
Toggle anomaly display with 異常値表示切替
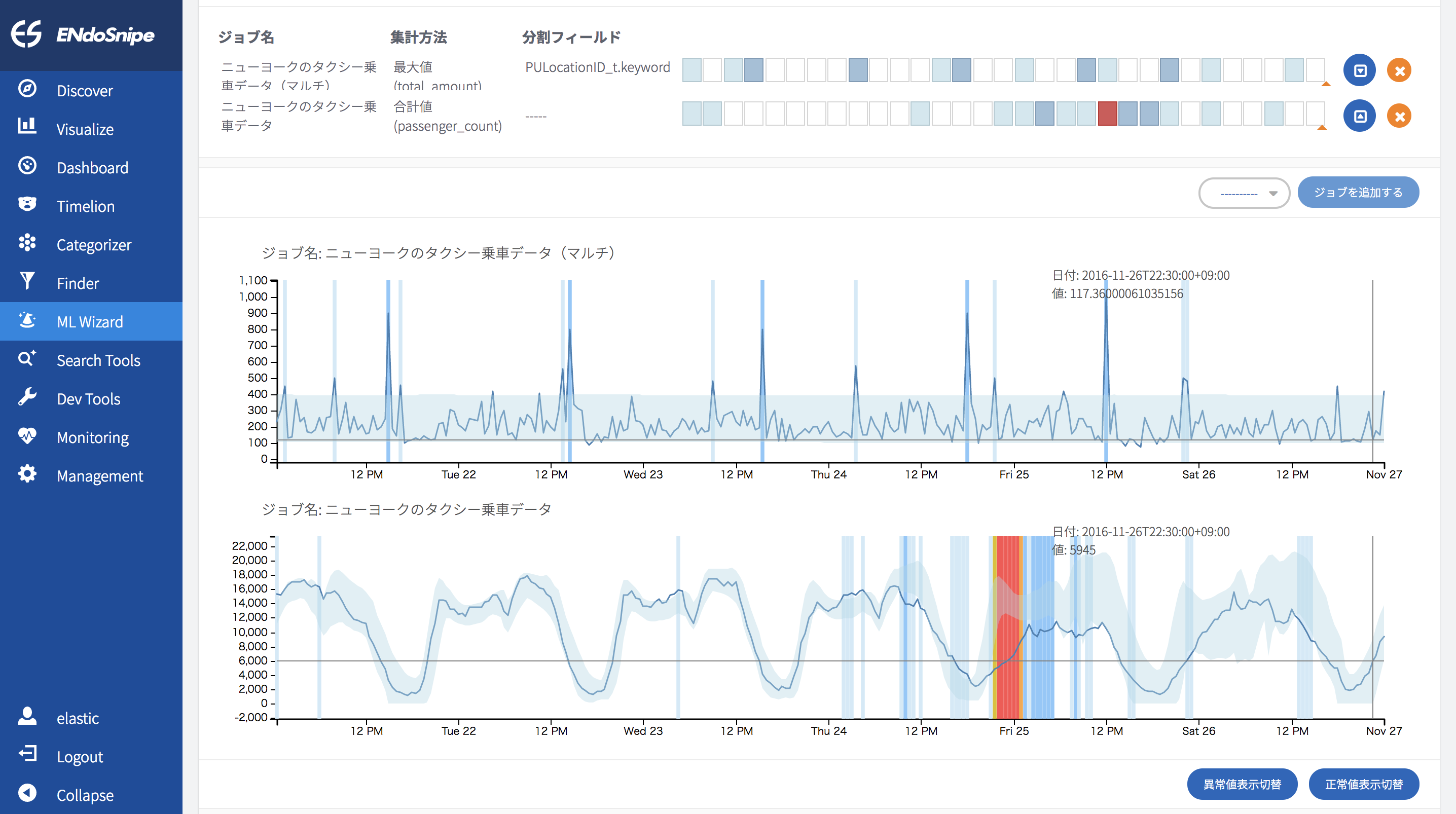1242,784
